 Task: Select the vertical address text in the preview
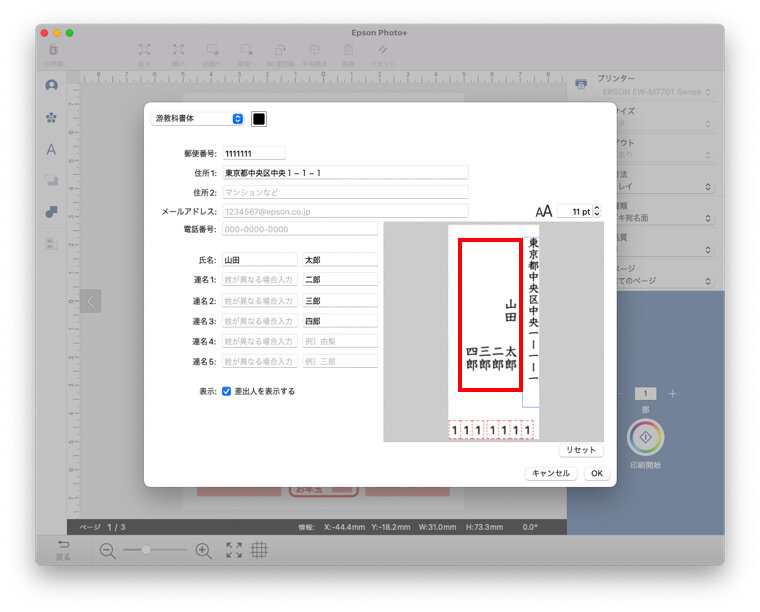533,310
